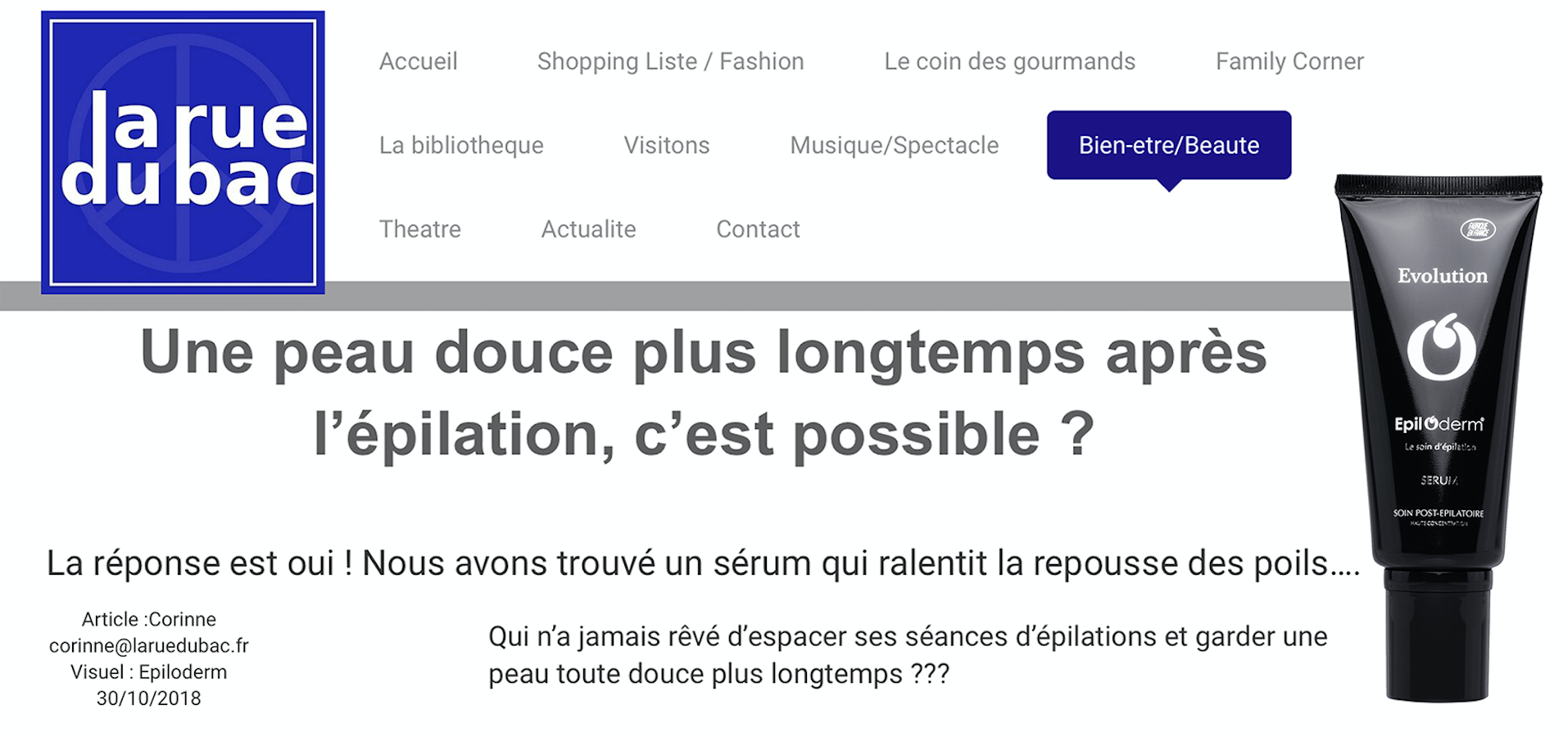This screenshot has height=732, width=1568.
Task: Click the Epiloderm swirl logo on tube
Action: pos(1441,347)
